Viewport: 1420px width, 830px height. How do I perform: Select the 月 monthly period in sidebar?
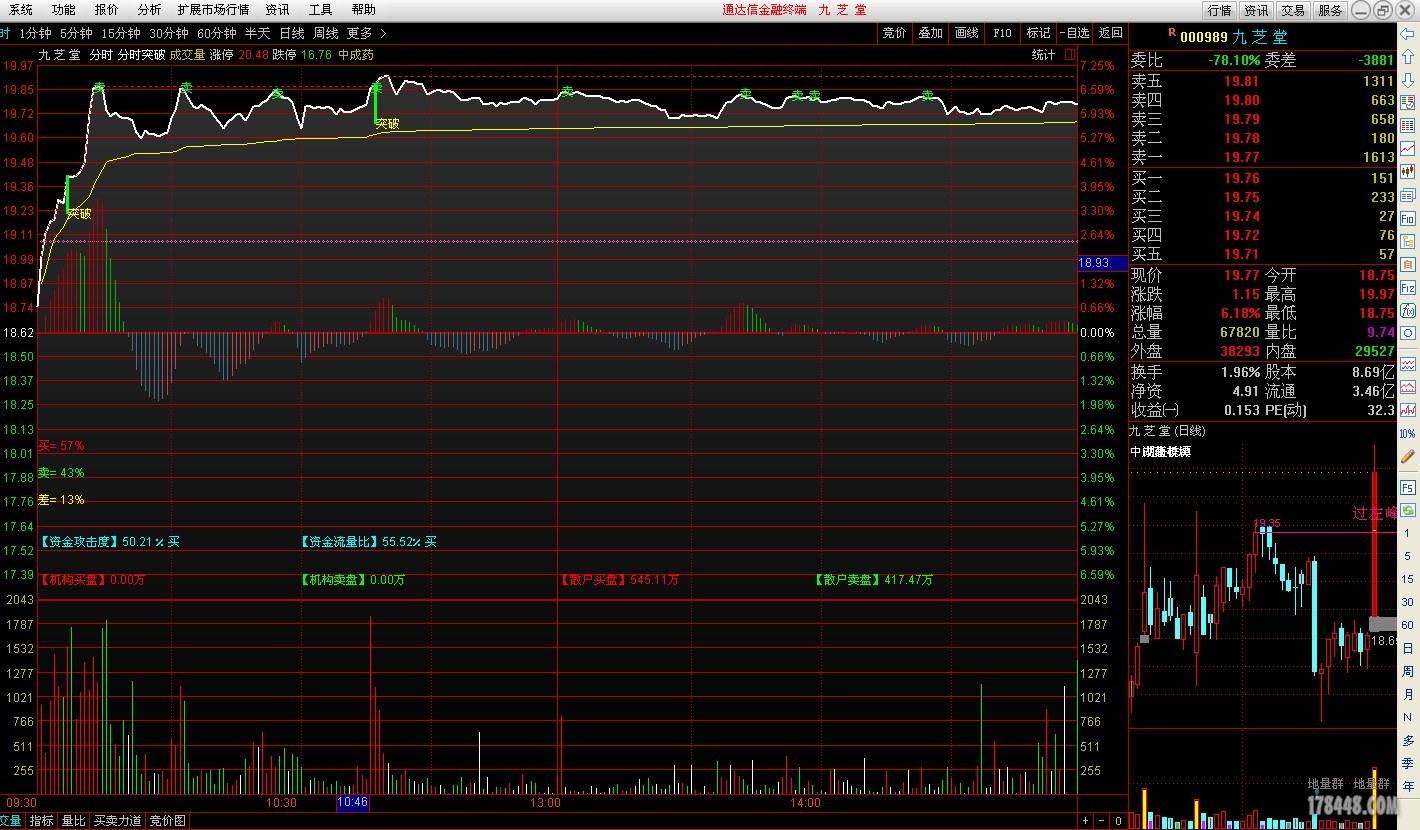pyautogui.click(x=1408, y=694)
